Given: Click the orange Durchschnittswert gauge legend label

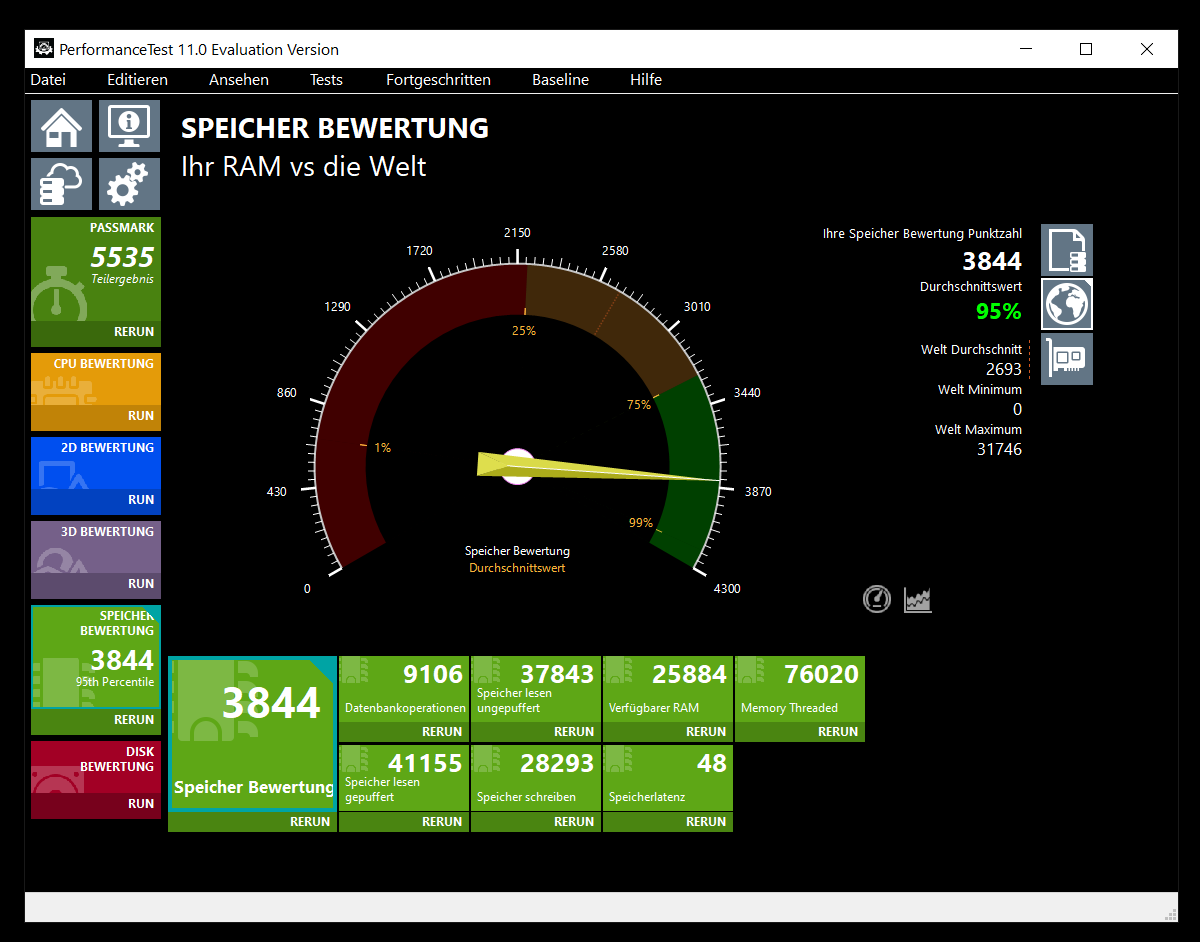Looking at the screenshot, I should [517, 568].
